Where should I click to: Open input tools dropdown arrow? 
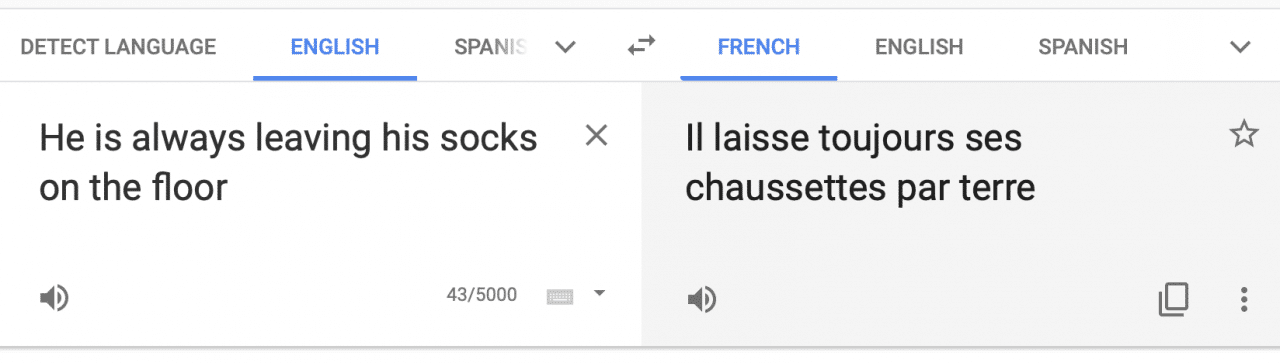(x=599, y=293)
